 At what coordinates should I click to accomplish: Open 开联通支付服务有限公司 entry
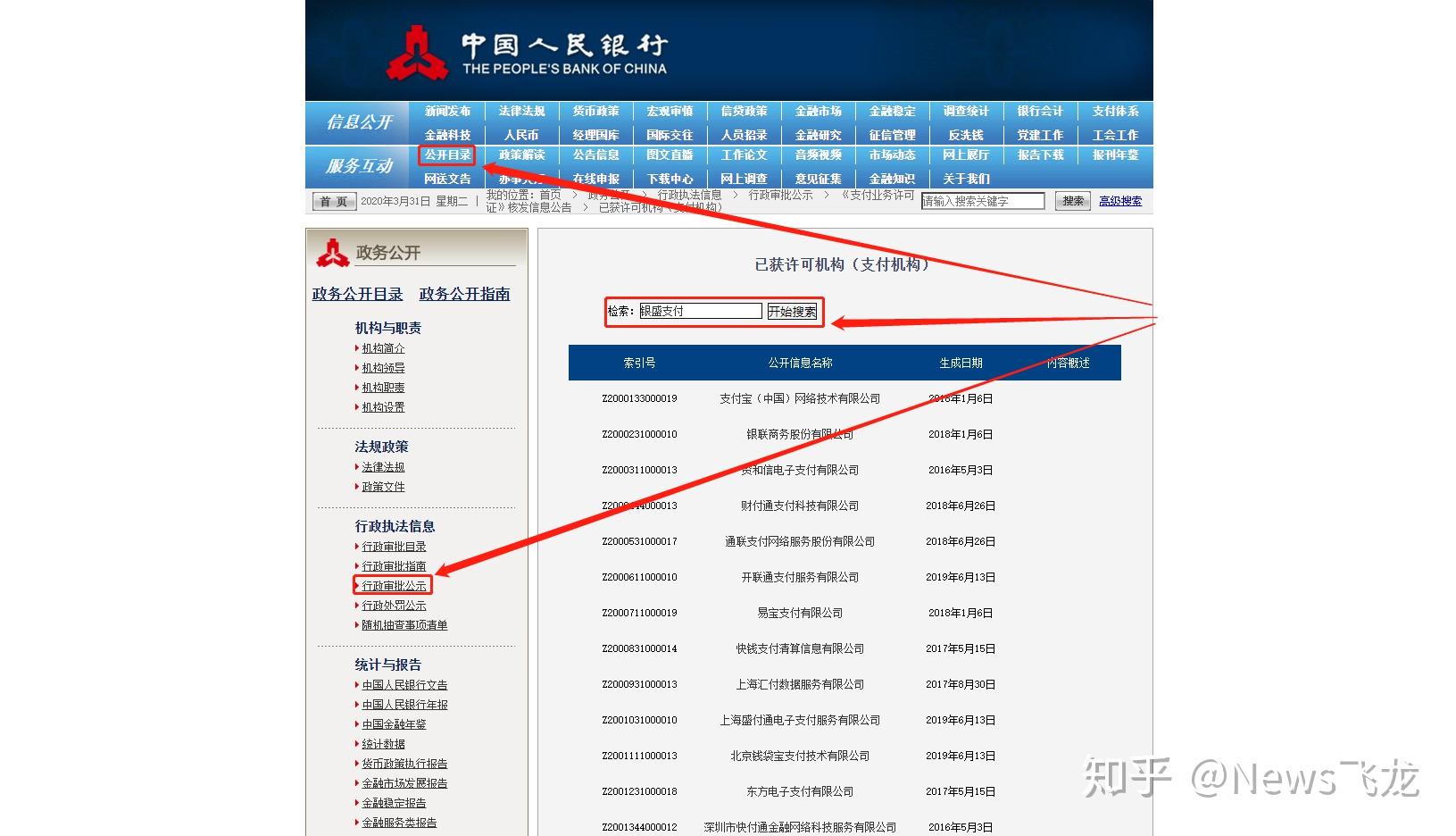click(x=800, y=577)
